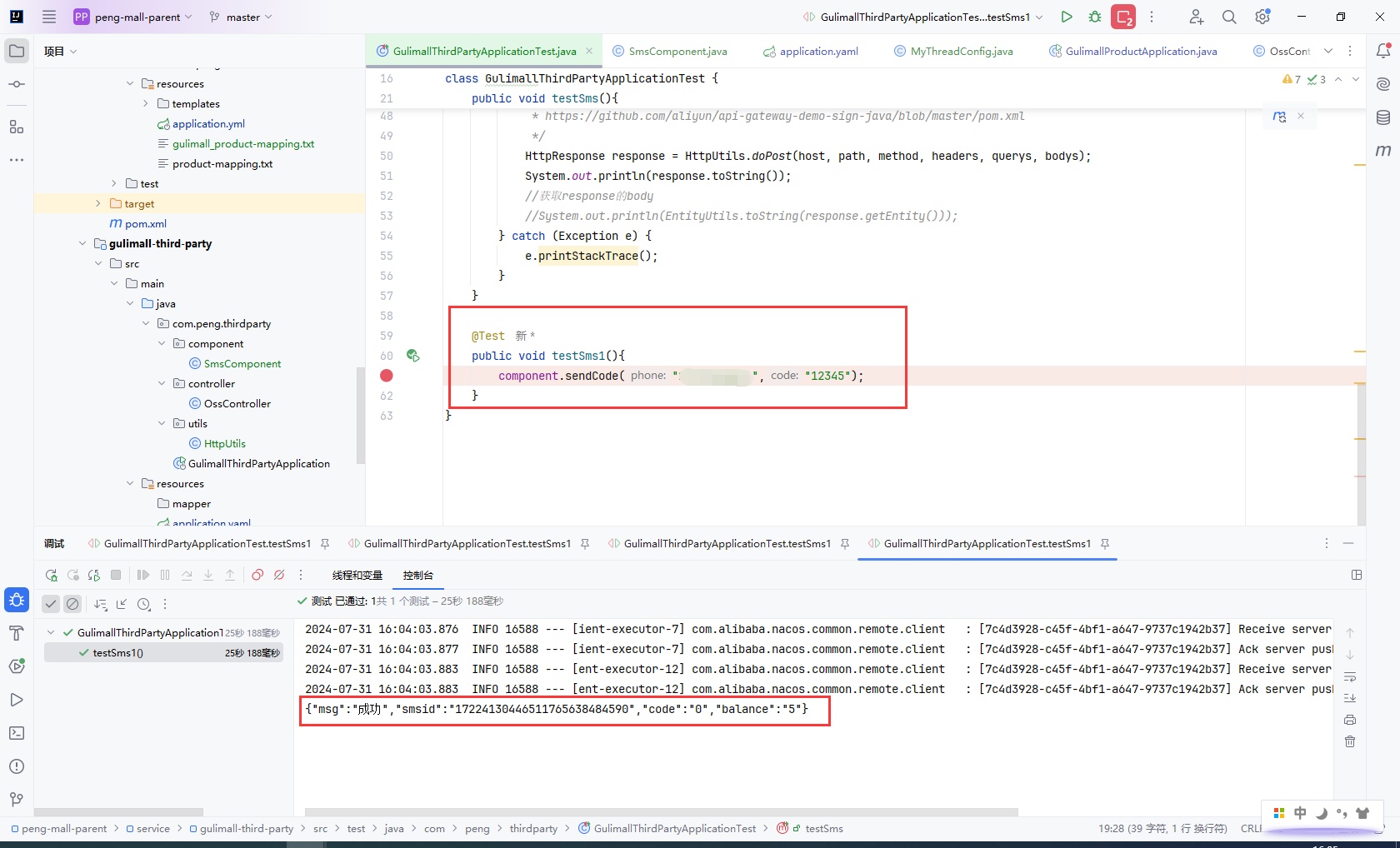Screen dimensions: 1400x848
Task: Open IDE settings gear
Action: click(x=1262, y=17)
